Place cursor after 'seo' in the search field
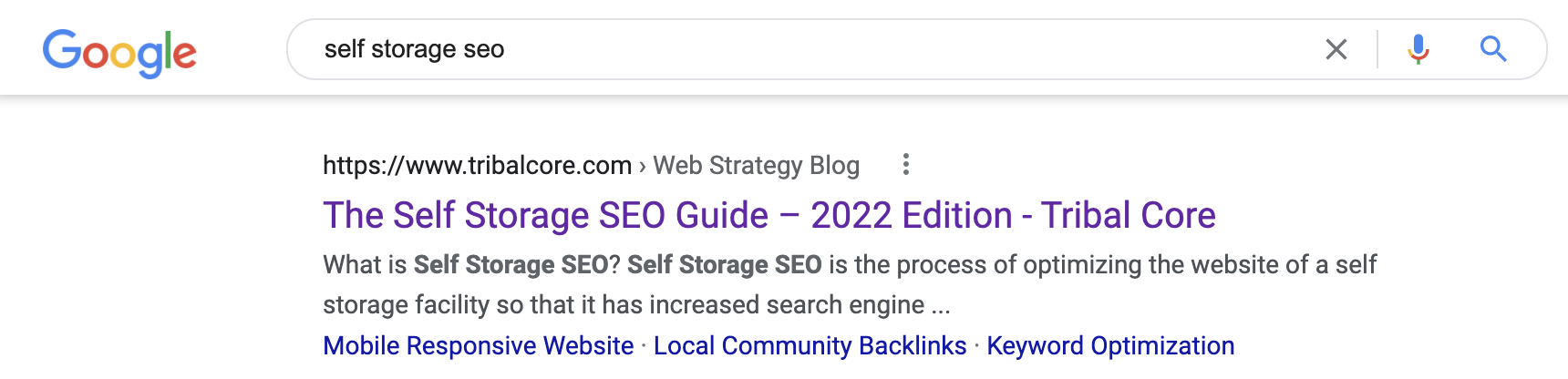The width and height of the screenshot is (1568, 379). [507, 49]
